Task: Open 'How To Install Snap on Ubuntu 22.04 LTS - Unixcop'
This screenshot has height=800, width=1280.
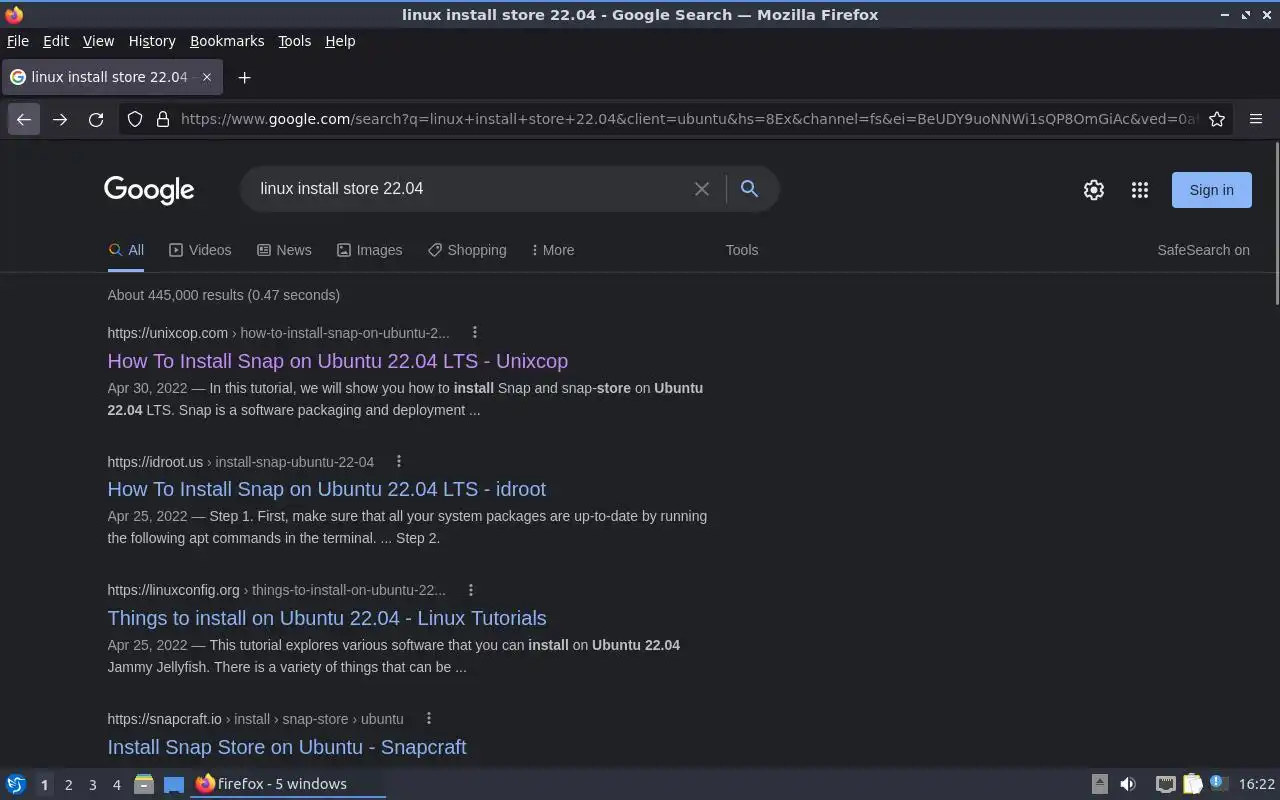Action: click(x=337, y=361)
